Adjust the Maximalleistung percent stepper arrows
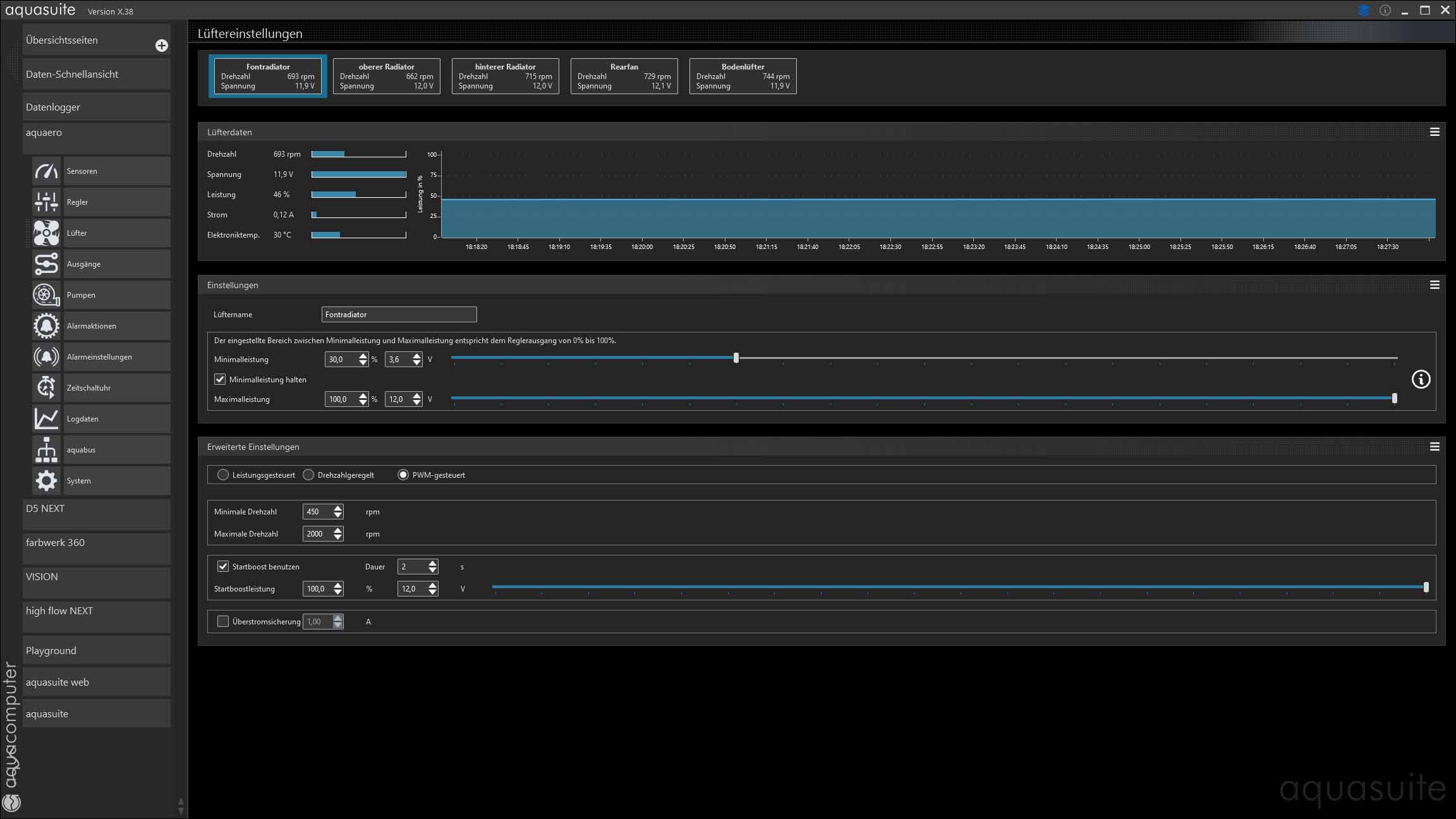The width and height of the screenshot is (1456, 819). coord(363,399)
